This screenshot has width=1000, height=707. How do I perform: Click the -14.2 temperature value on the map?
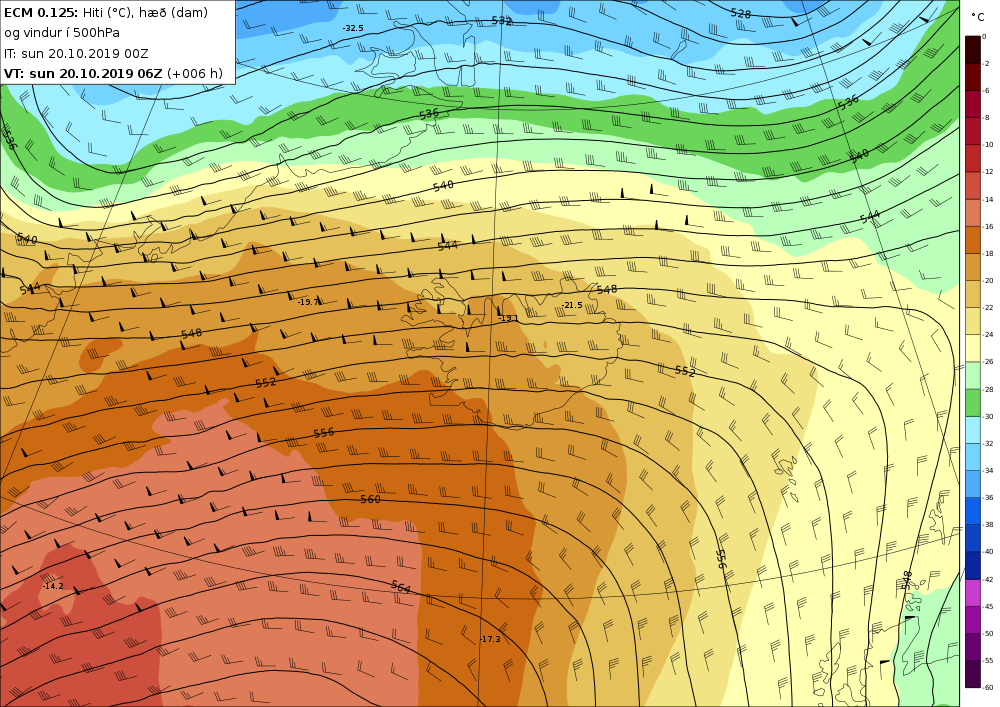[x=53, y=586]
